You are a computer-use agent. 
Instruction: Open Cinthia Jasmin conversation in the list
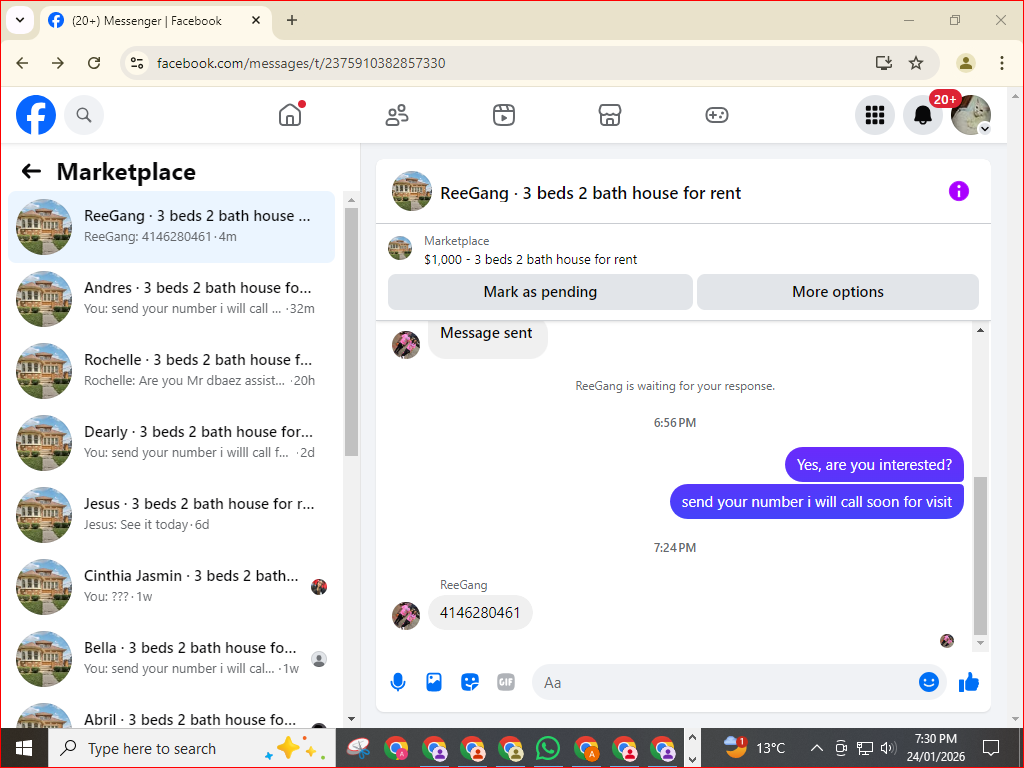point(172,586)
